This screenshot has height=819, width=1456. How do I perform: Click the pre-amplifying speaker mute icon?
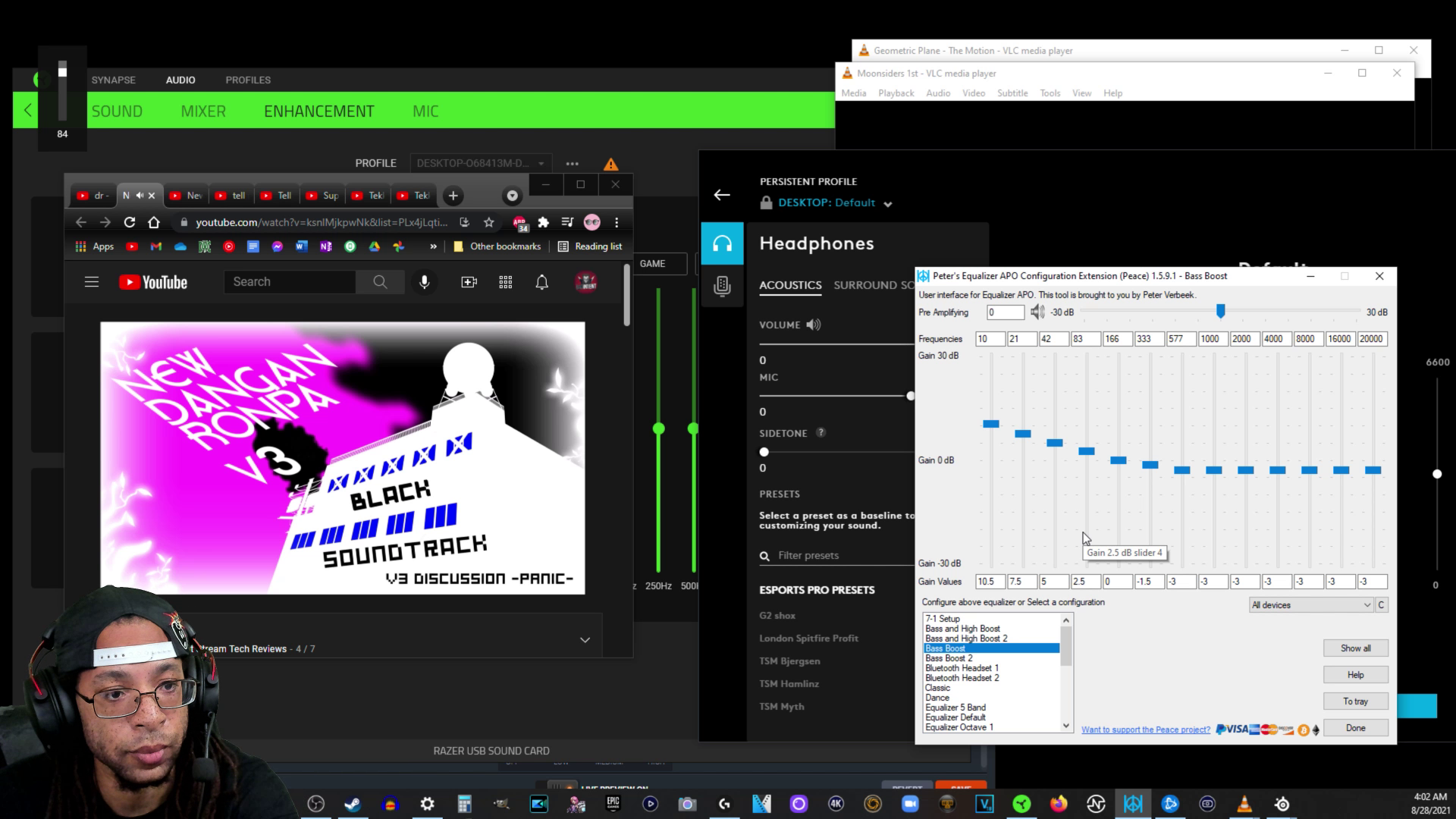[1037, 312]
